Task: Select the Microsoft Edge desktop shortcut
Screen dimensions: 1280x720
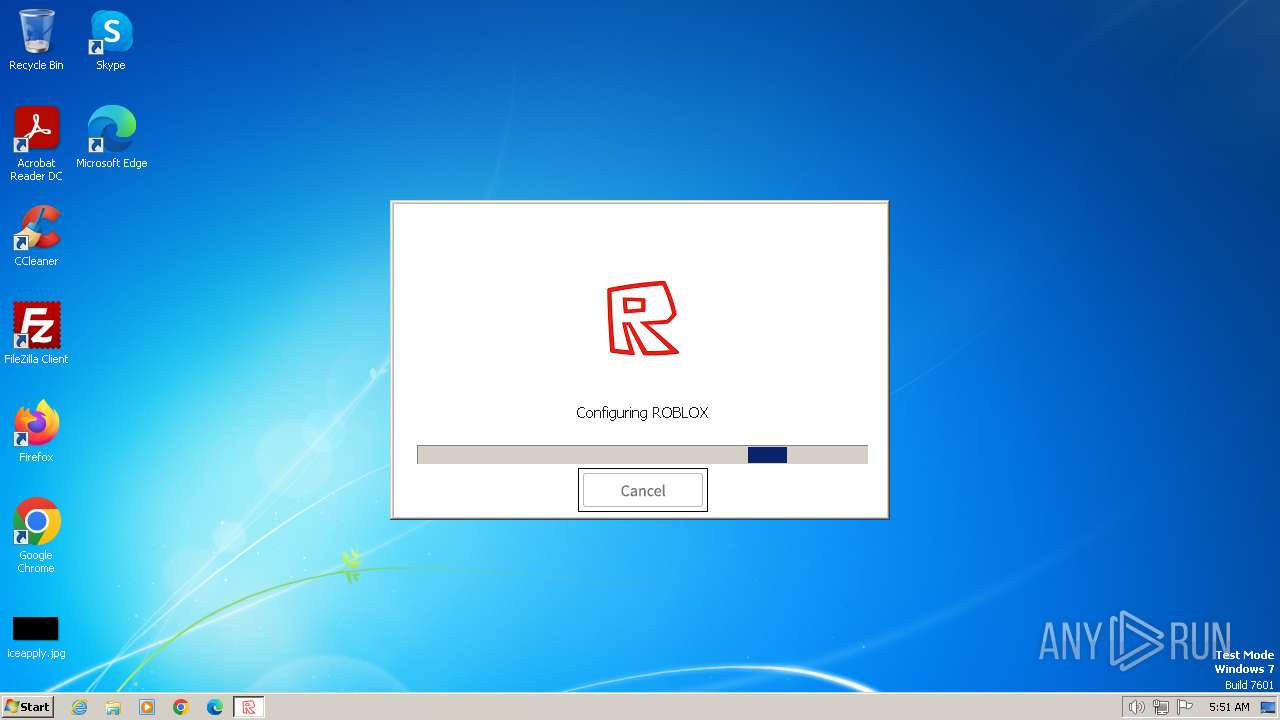Action: click(111, 137)
